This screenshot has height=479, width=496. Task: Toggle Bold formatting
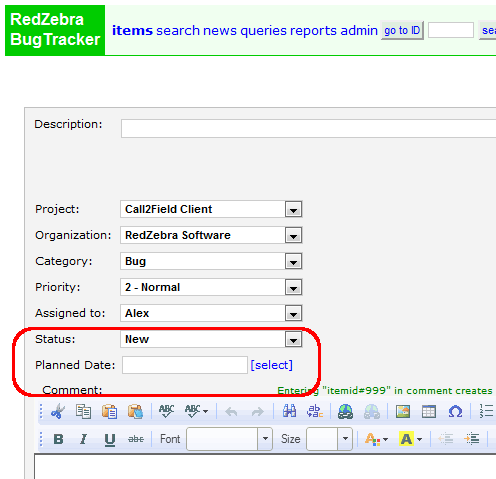(x=58, y=439)
